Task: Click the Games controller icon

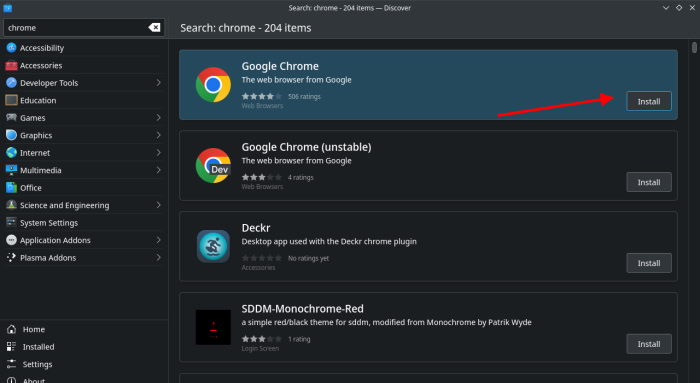Action: 12,118
